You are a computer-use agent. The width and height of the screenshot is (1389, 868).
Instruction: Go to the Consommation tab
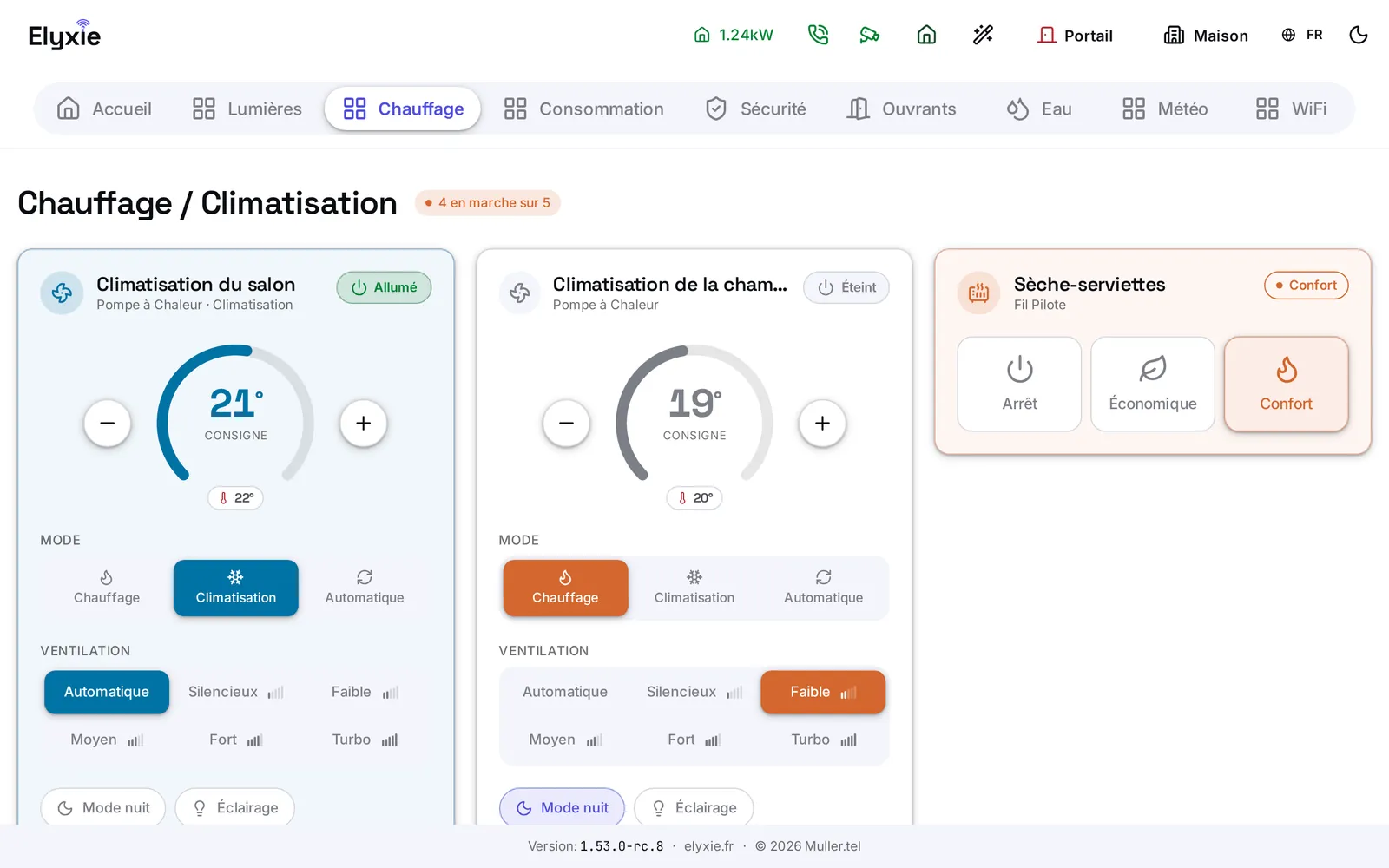pyautogui.click(x=584, y=108)
